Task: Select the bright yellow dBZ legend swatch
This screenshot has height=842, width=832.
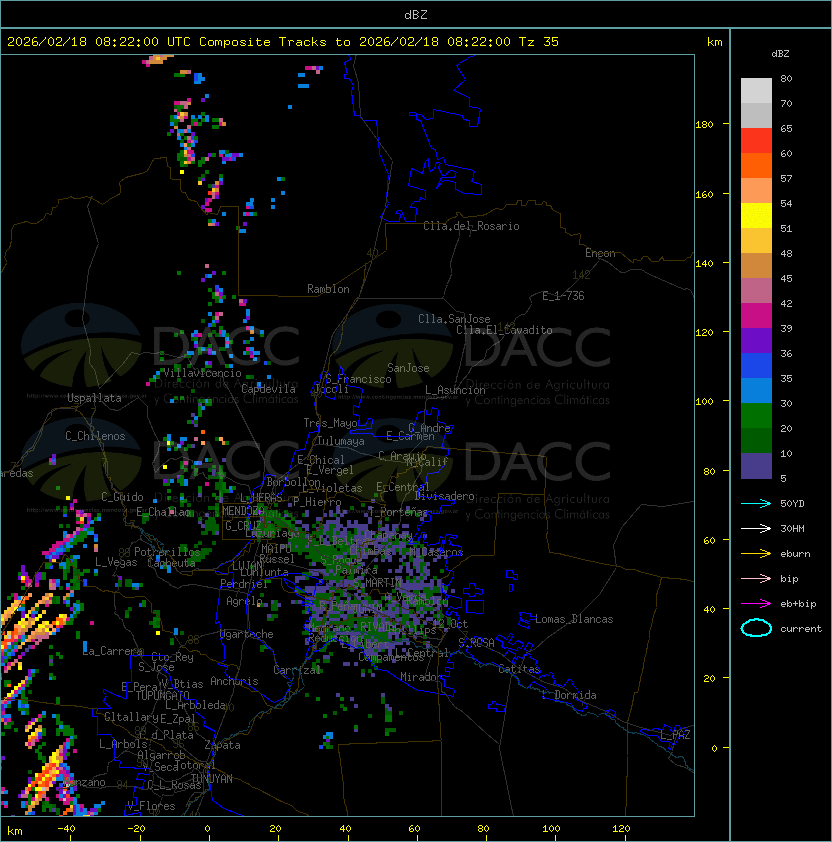Action: (756, 216)
